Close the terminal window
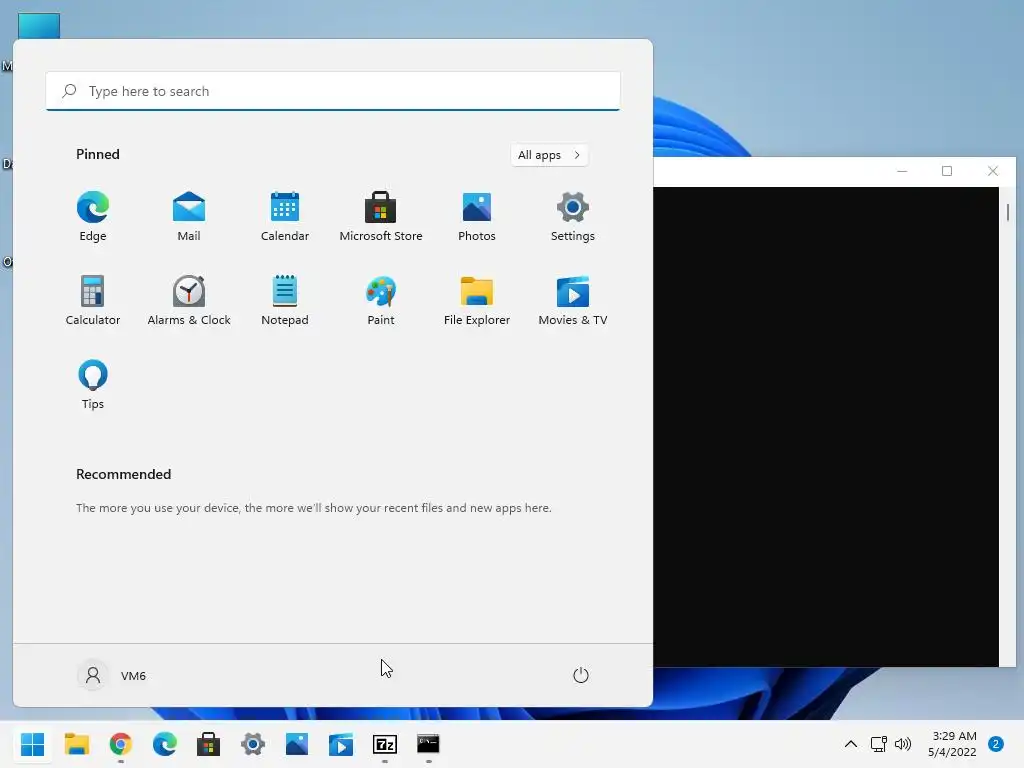The image size is (1024, 768). click(993, 171)
